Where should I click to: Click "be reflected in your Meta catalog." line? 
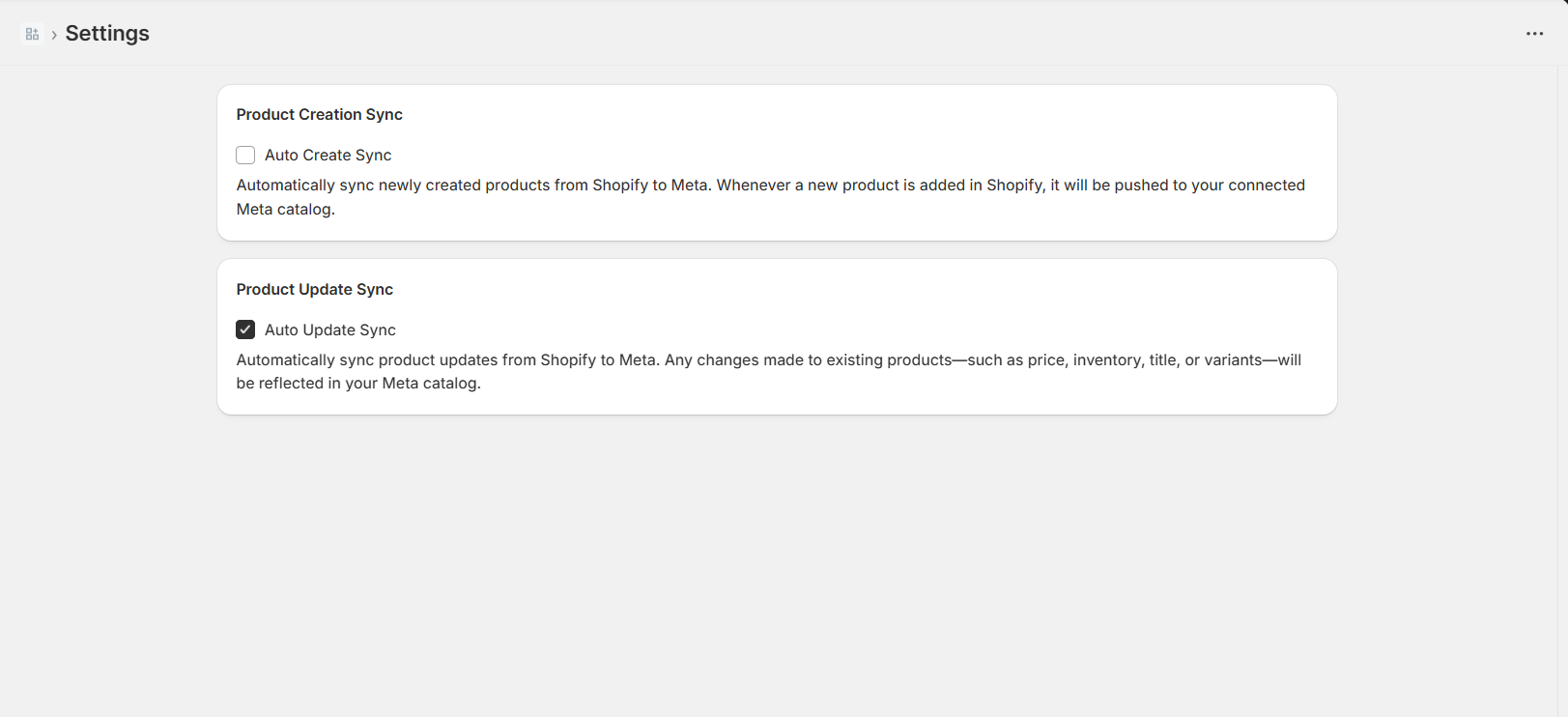point(358,384)
